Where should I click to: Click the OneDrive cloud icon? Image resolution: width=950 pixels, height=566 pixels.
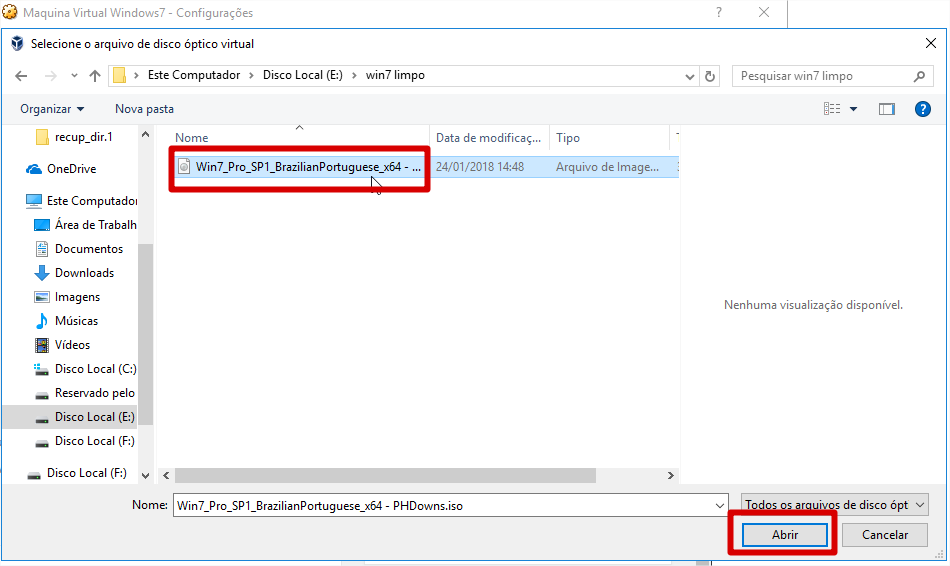[x=34, y=169]
